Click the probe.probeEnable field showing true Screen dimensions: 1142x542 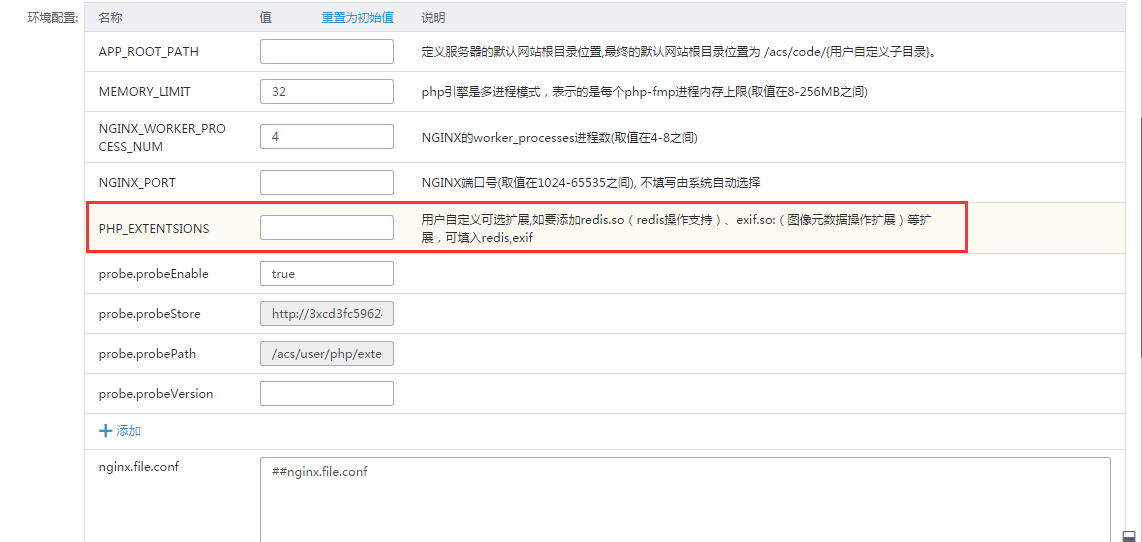[x=327, y=273]
